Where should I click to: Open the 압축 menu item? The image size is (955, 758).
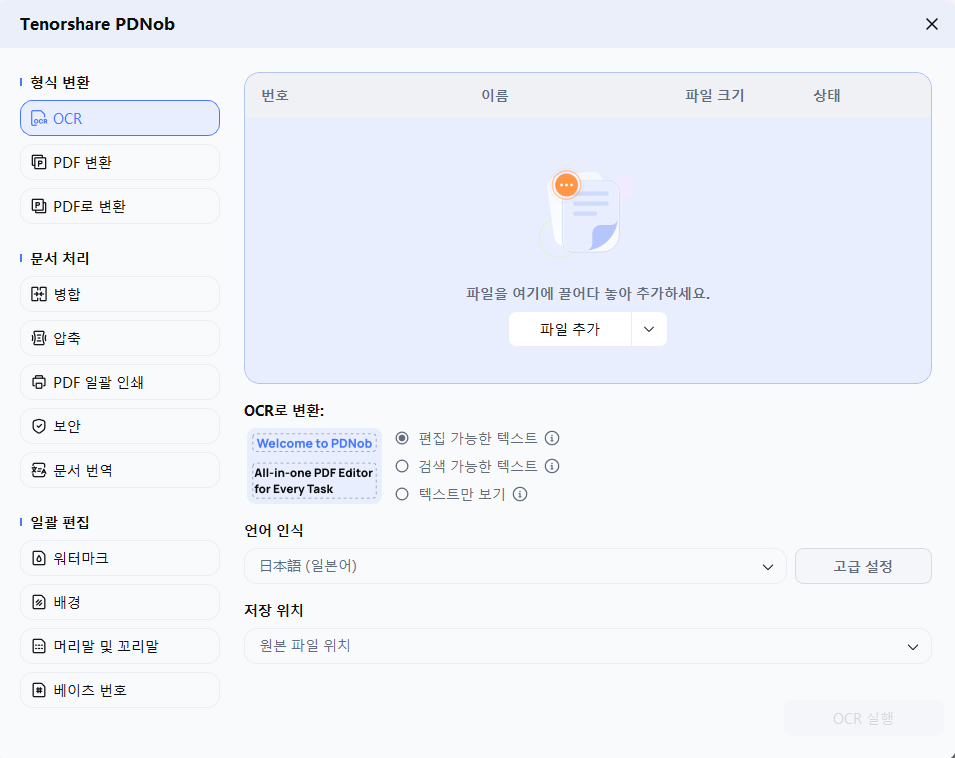(120, 338)
